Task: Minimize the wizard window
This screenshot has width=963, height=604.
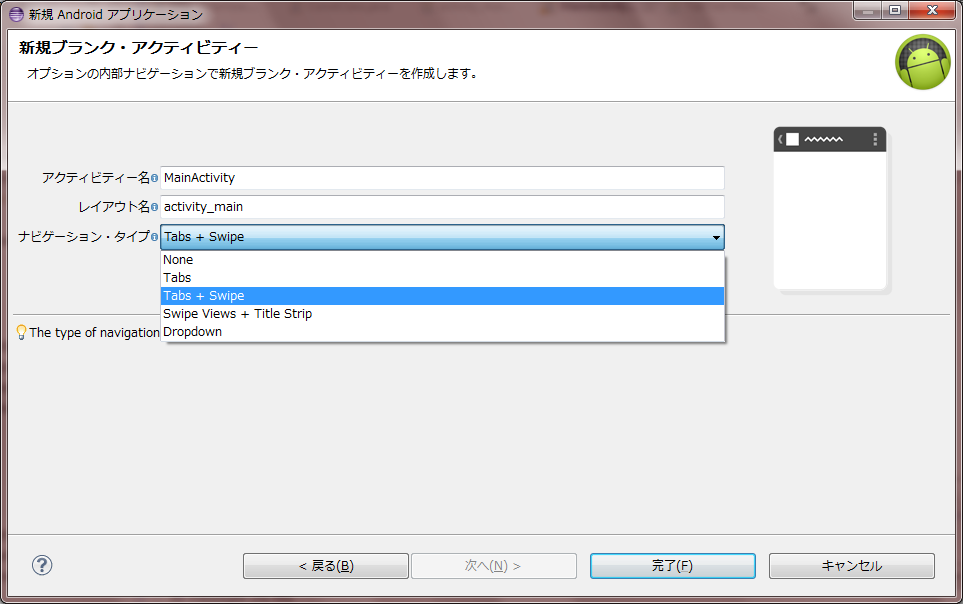Action: coord(868,10)
